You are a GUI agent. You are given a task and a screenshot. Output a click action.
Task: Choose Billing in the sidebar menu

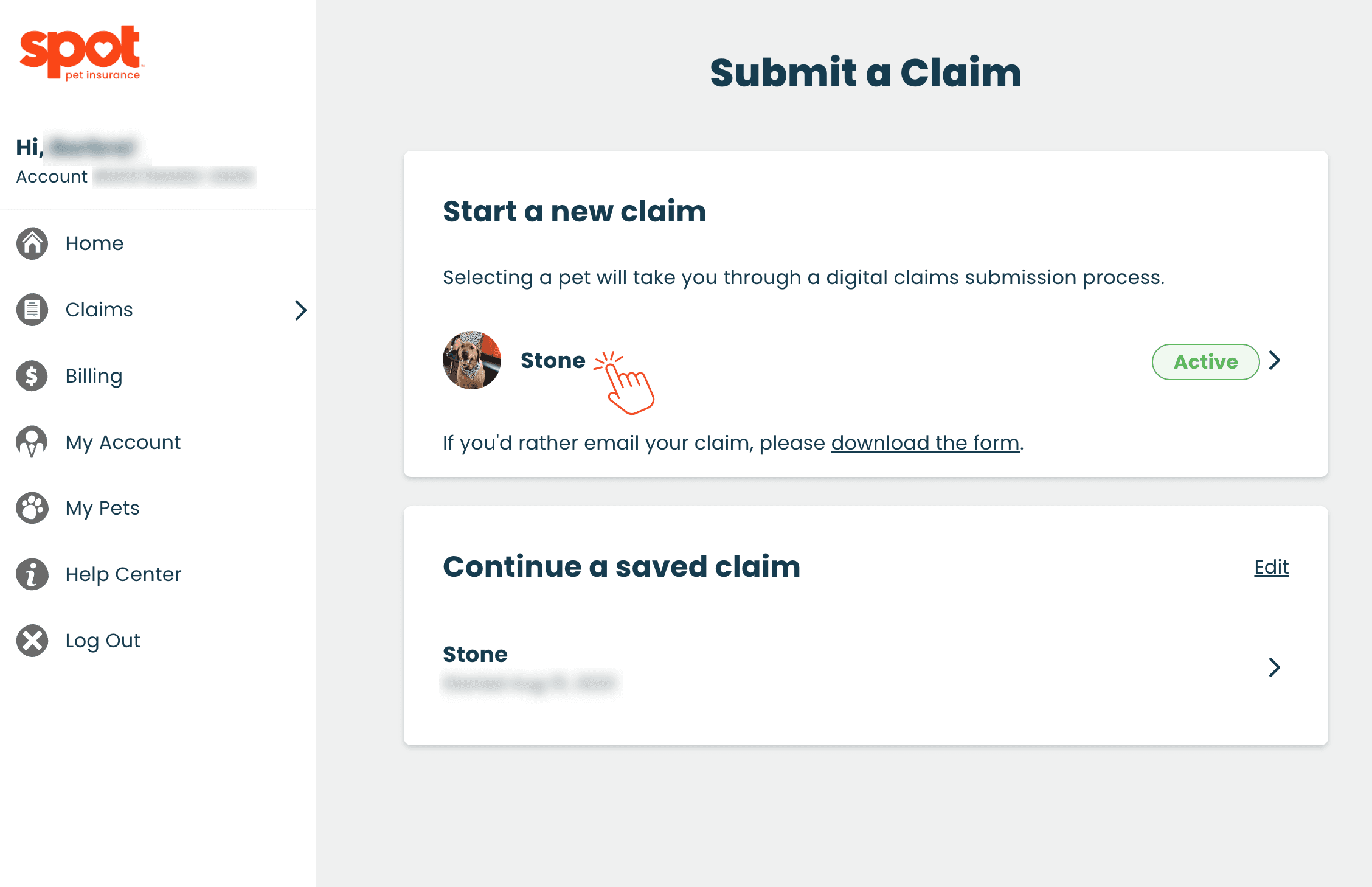pos(94,375)
